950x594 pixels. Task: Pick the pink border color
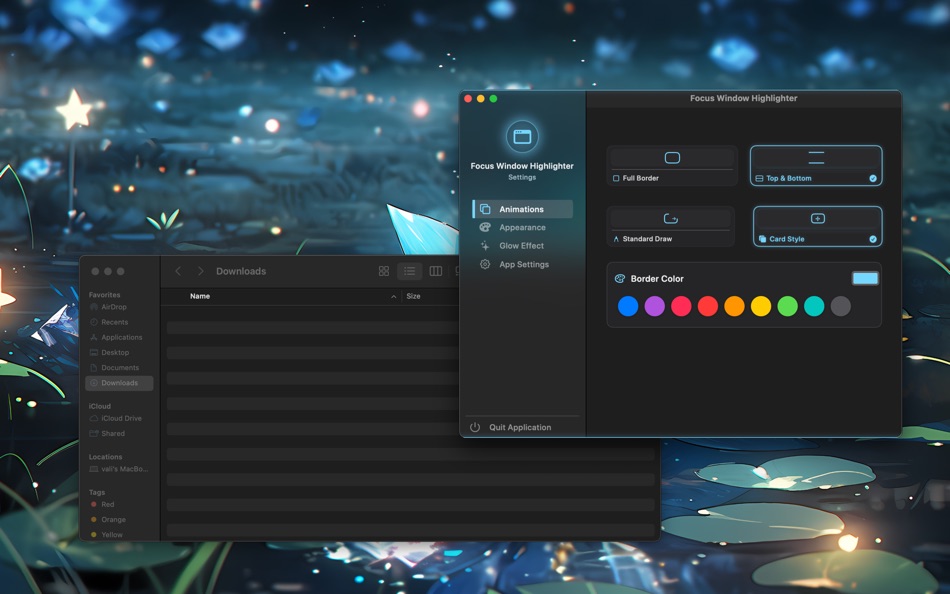click(x=681, y=306)
